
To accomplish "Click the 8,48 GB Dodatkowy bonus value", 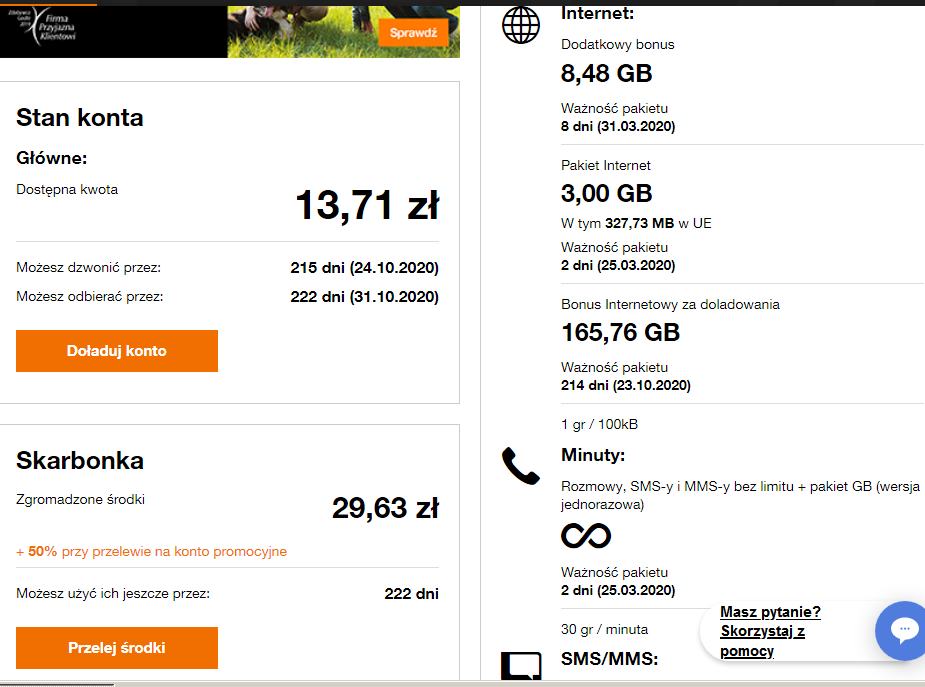I will (x=606, y=73).
